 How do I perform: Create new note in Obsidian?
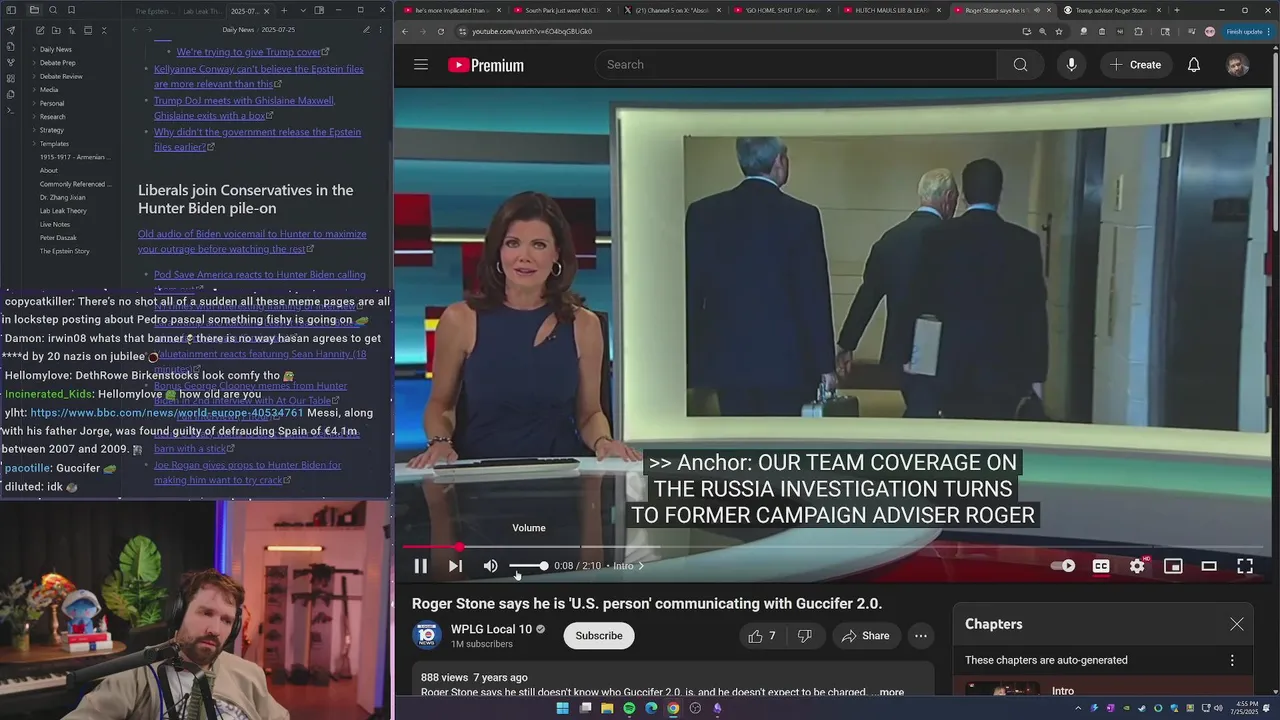[39, 31]
